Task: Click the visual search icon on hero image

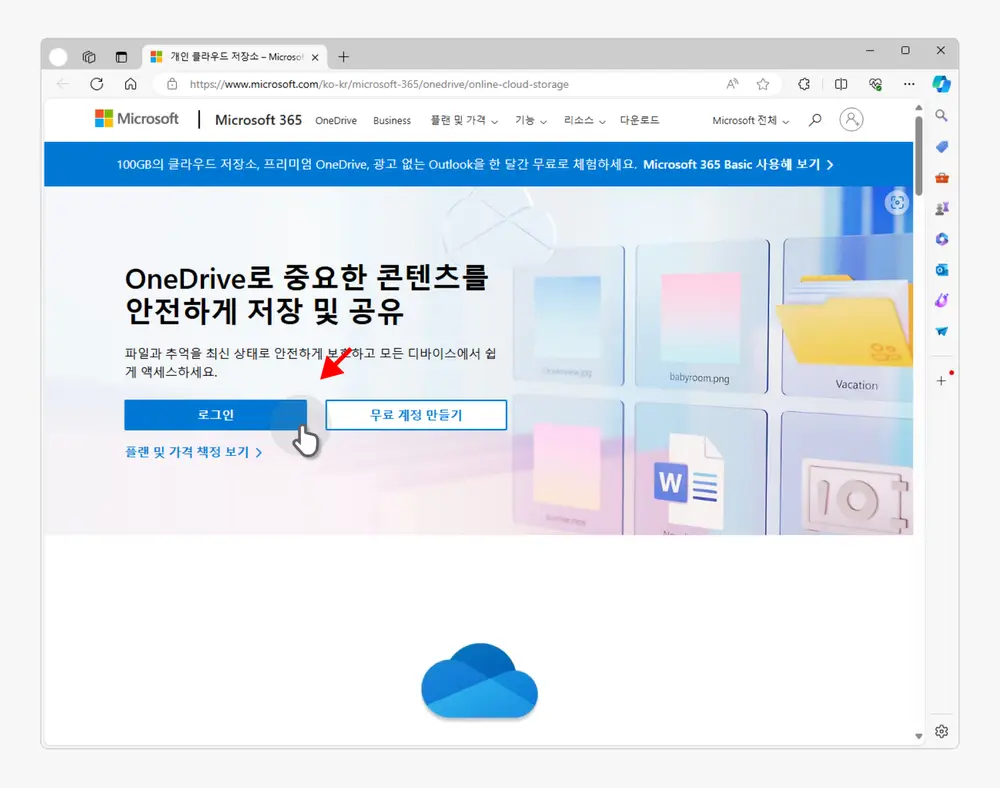Action: 897,203
